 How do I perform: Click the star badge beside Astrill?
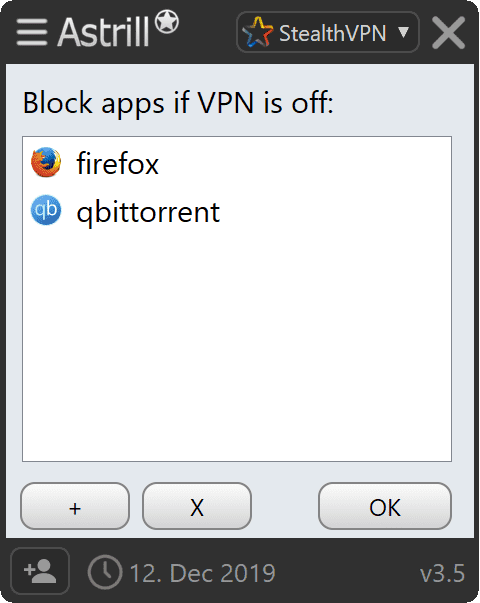167,22
